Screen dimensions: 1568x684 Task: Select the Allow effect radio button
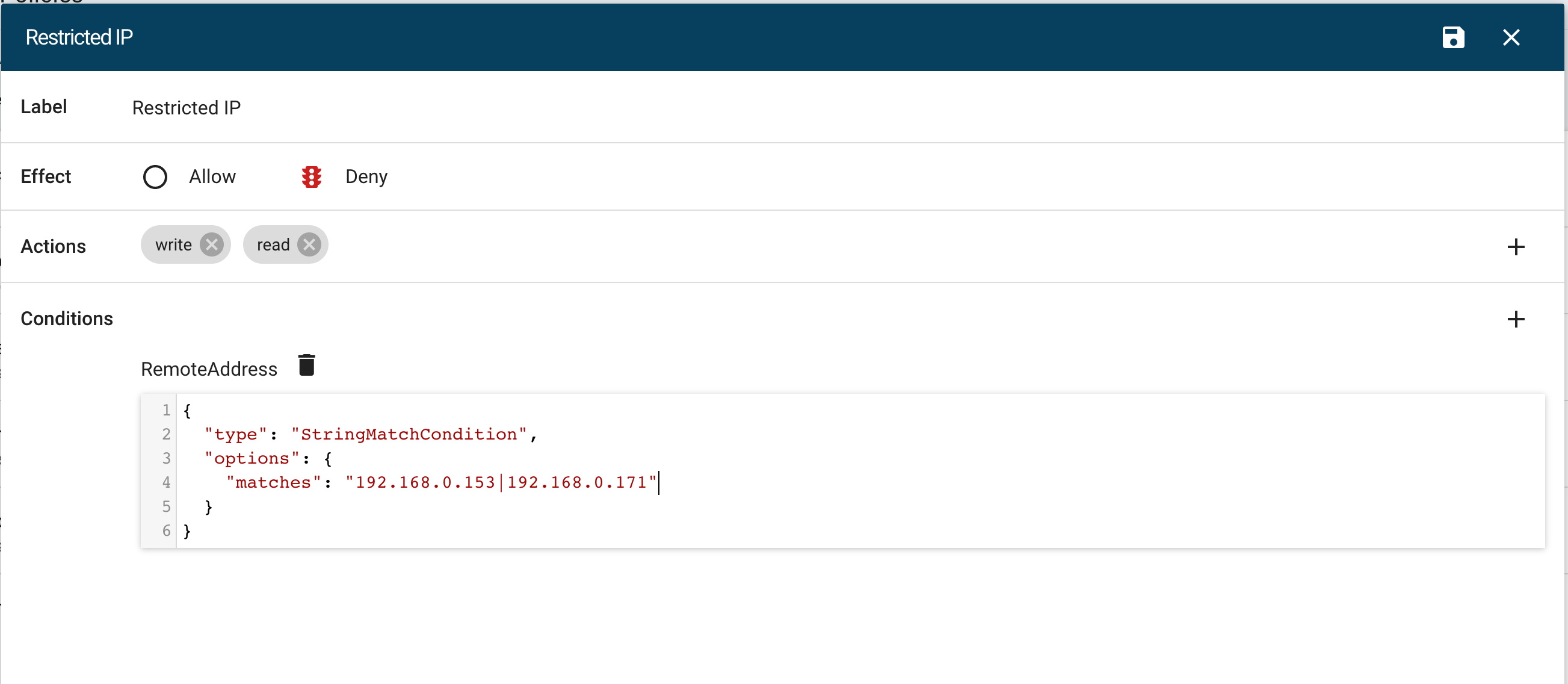point(155,177)
